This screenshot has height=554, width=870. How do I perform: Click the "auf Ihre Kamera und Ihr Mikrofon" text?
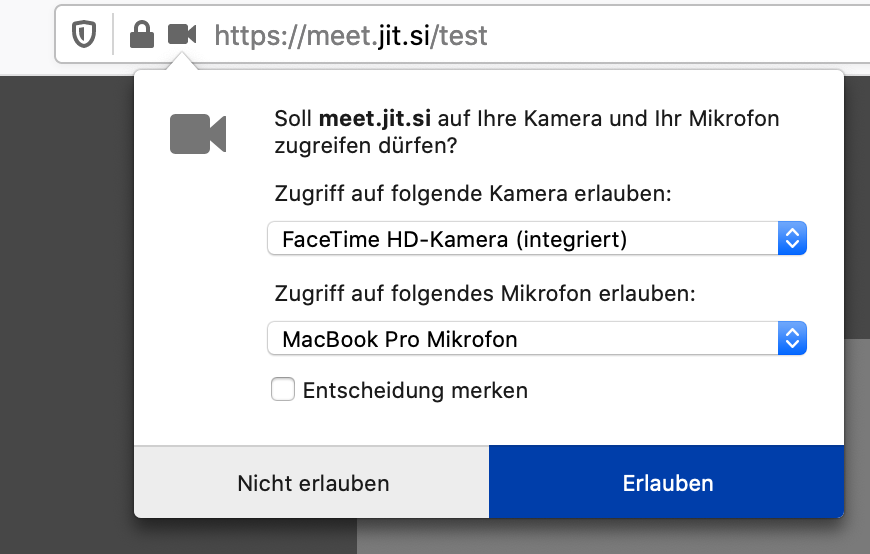tap(608, 119)
